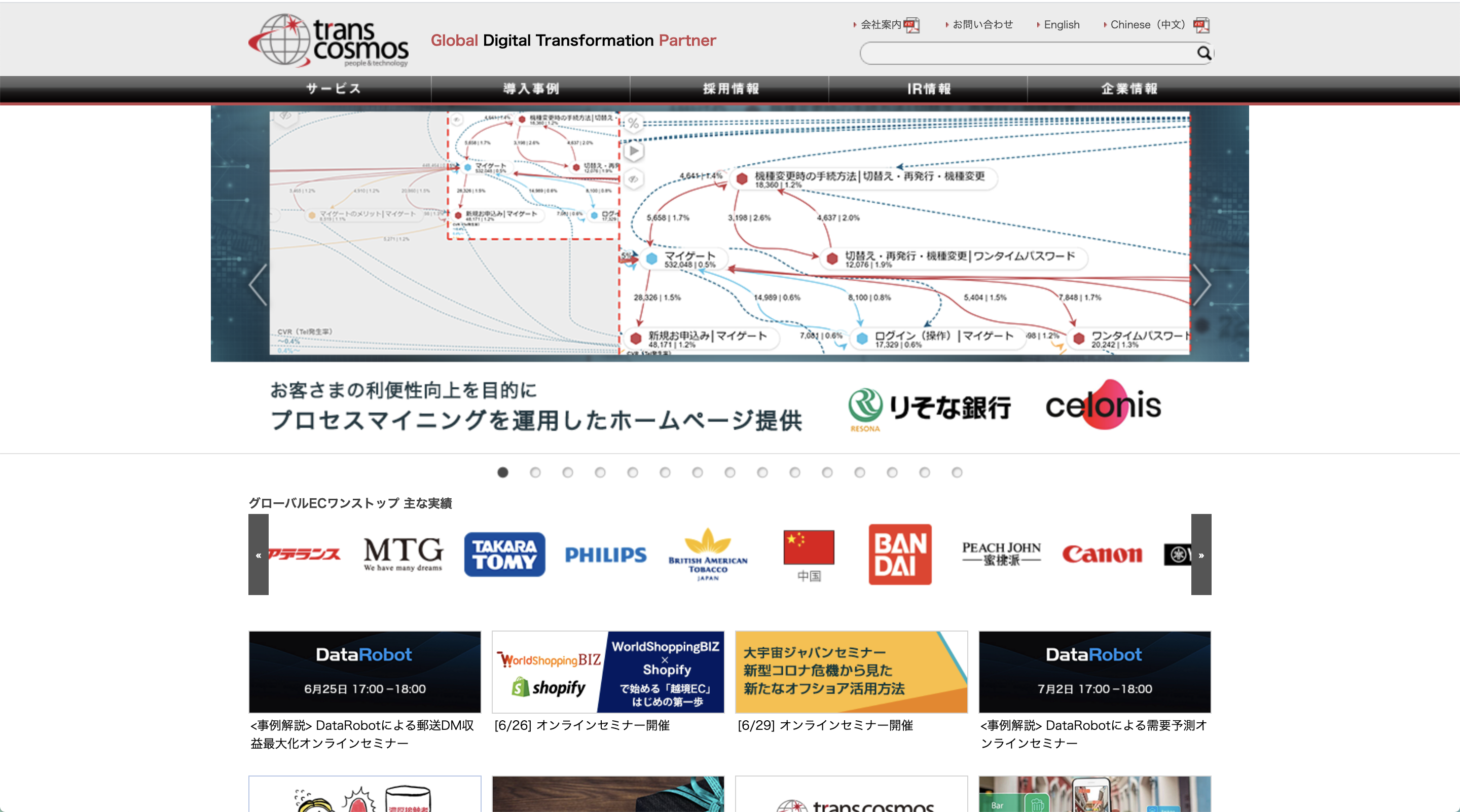Click PDF icon next to Chinese link

(1201, 25)
